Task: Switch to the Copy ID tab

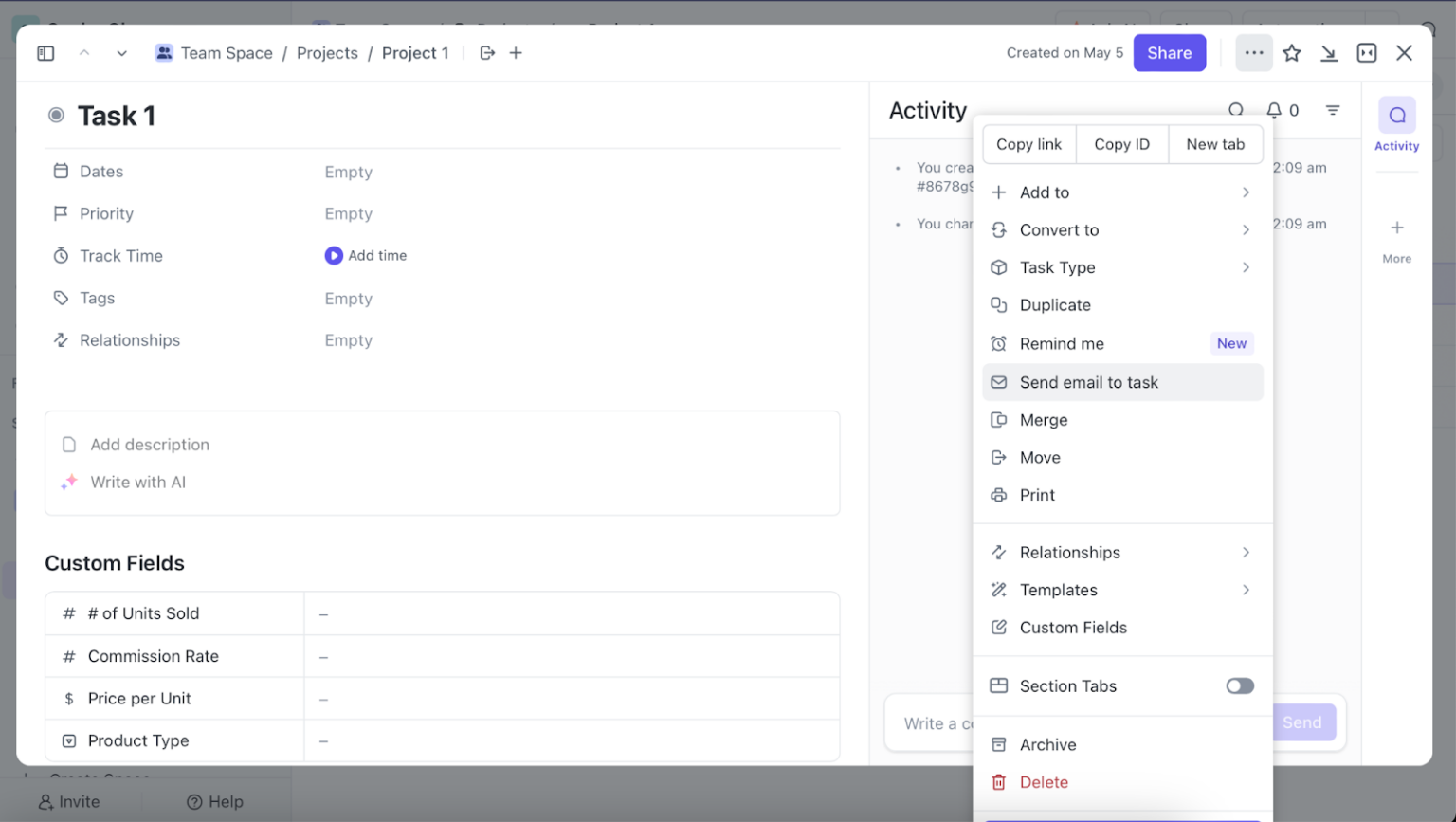Action: [x=1121, y=144]
